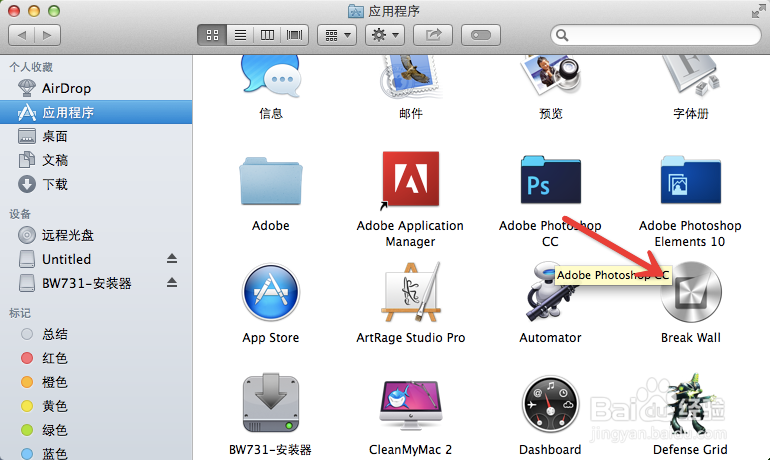Go forward in Finder history
Viewport: 770px width, 460px height.
(x=48, y=35)
